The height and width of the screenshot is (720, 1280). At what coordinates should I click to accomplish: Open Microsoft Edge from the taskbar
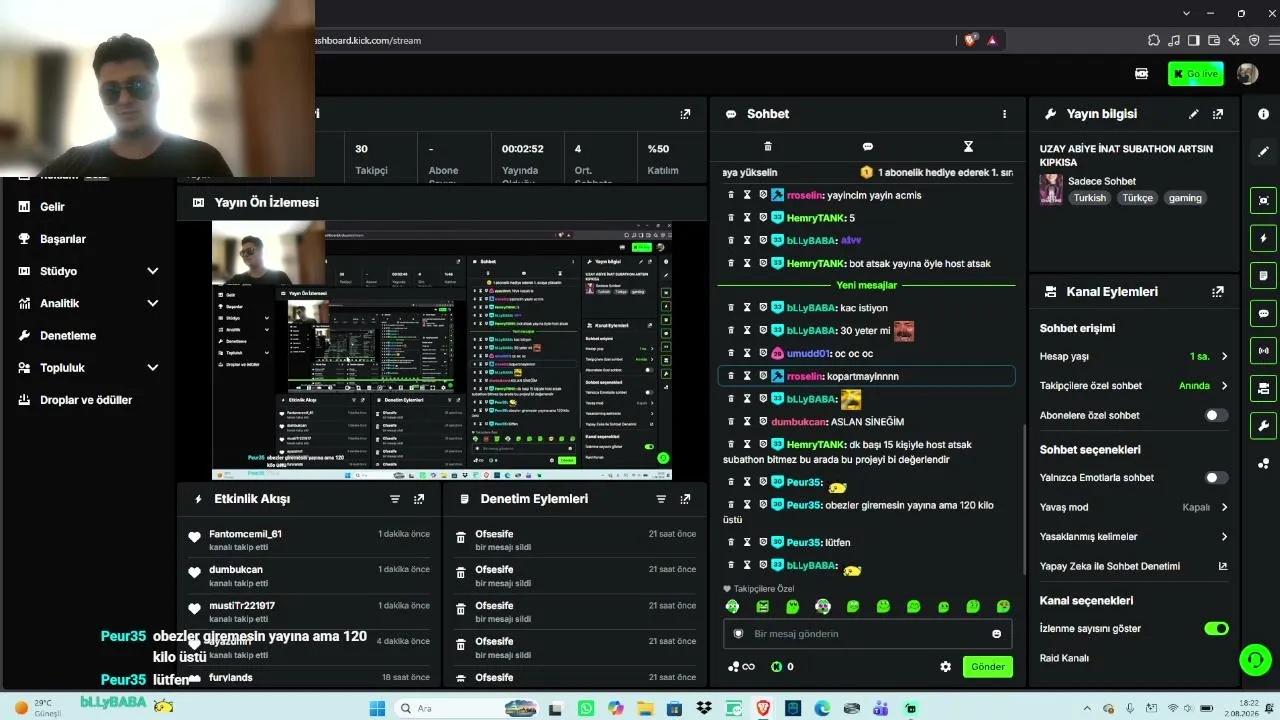click(x=822, y=709)
